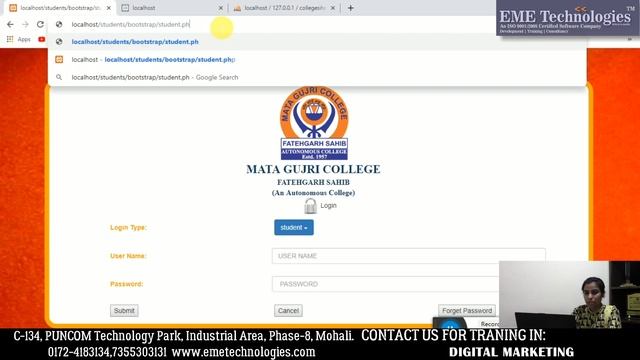
Task: Close the first localhost/students tab
Action: click(x=109, y=8)
